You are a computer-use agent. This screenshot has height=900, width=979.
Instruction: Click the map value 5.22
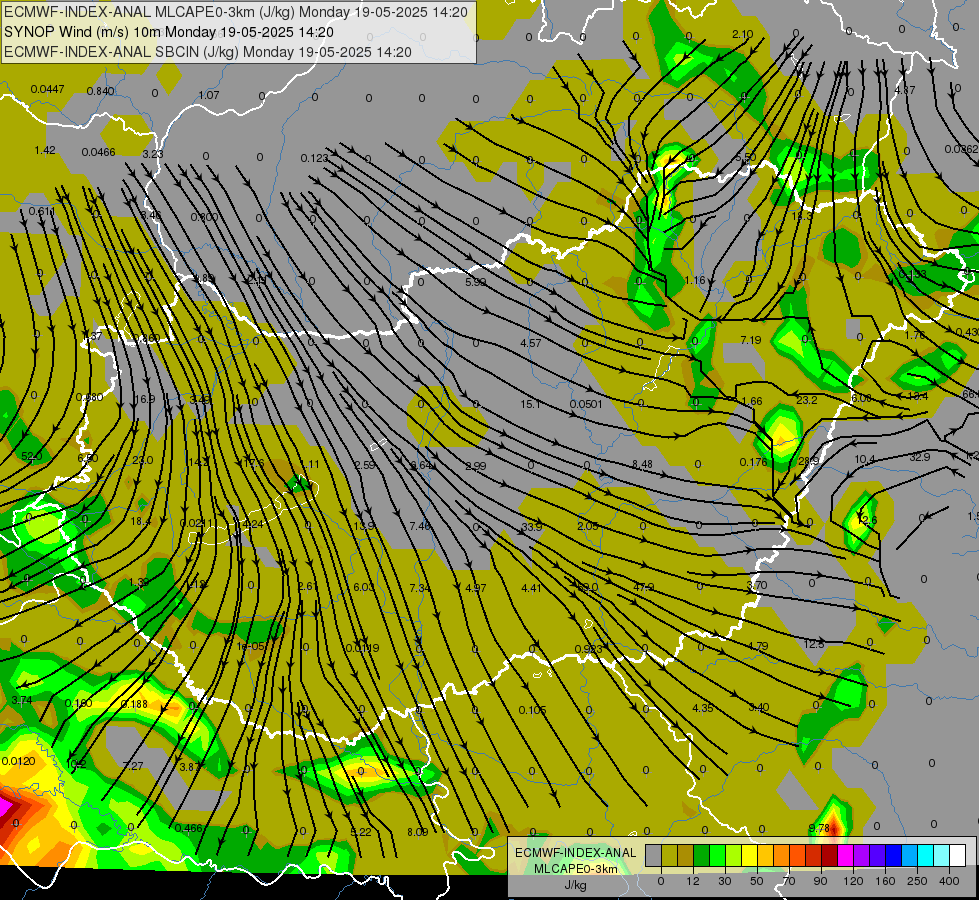(x=361, y=831)
